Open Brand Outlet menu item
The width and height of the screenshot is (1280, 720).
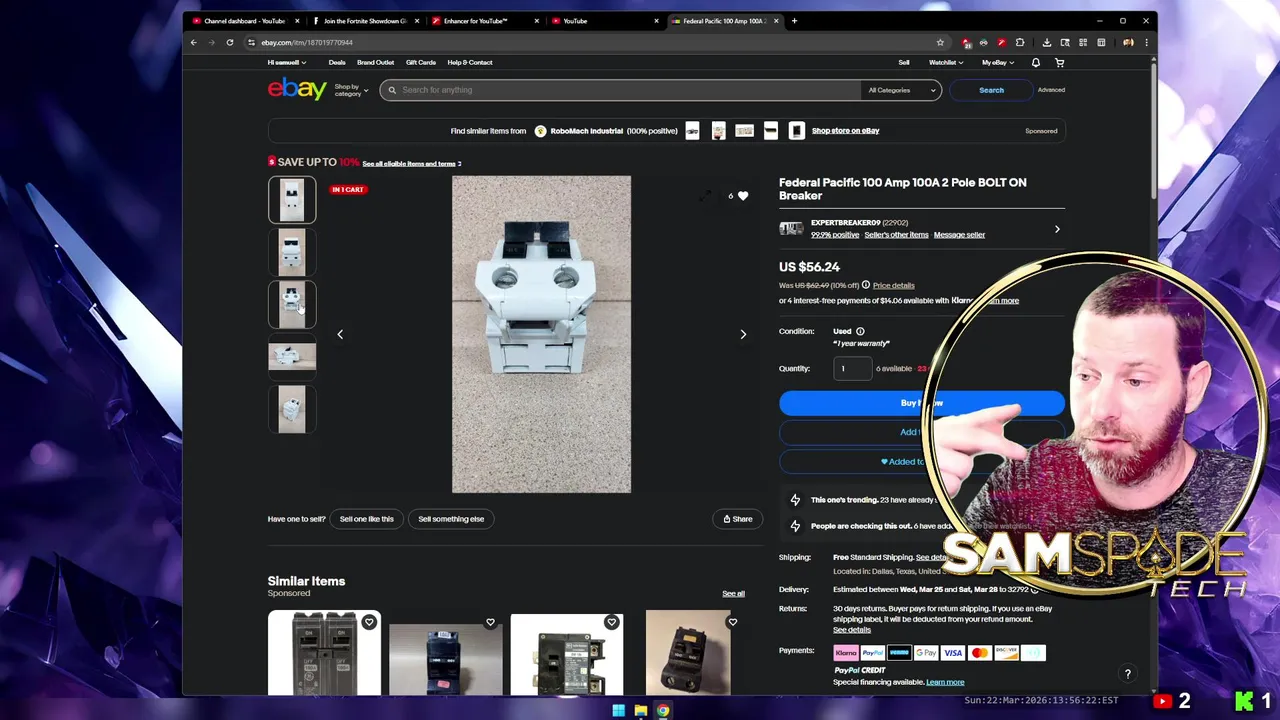tap(375, 62)
